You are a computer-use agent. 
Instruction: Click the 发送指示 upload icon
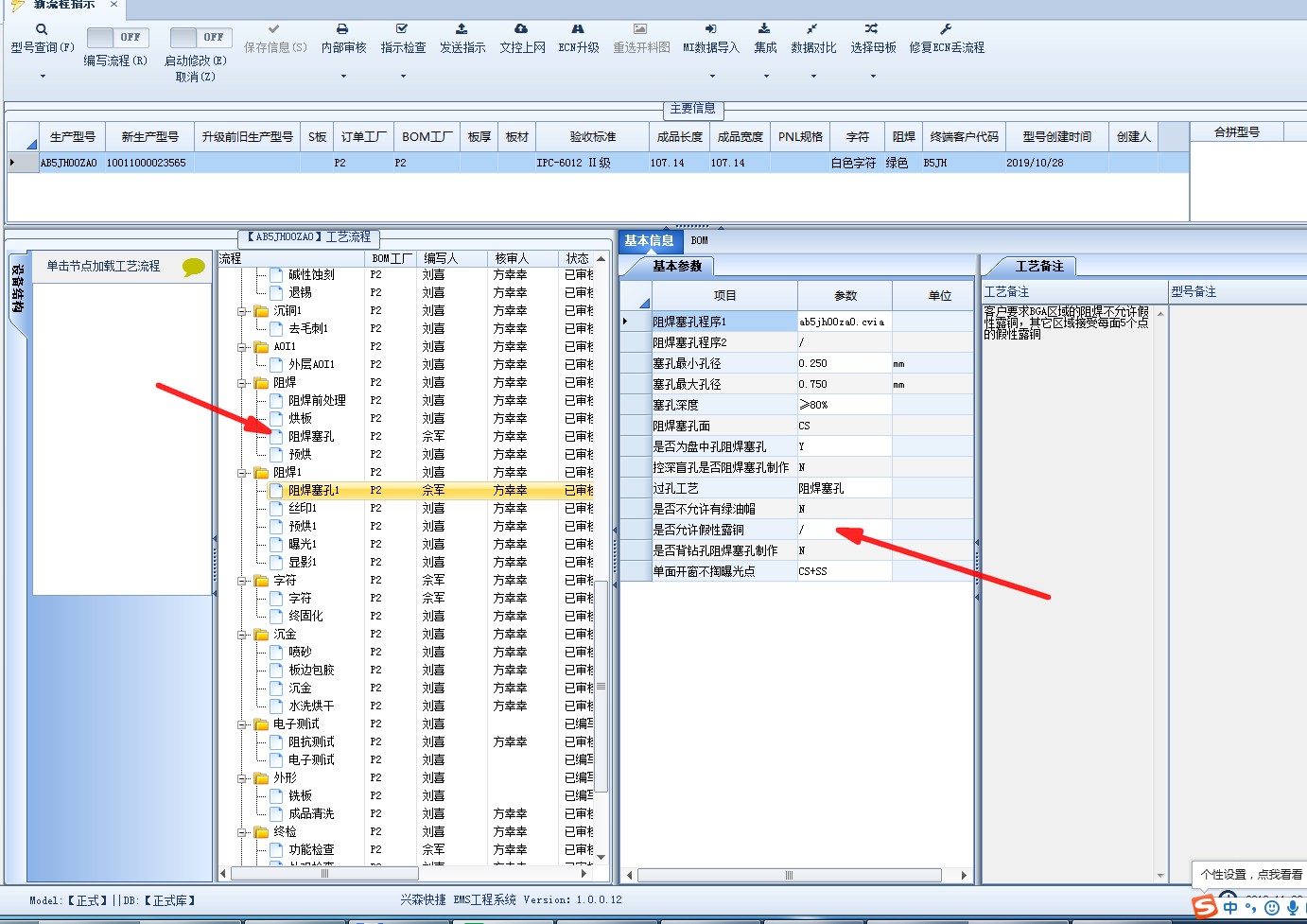click(462, 29)
